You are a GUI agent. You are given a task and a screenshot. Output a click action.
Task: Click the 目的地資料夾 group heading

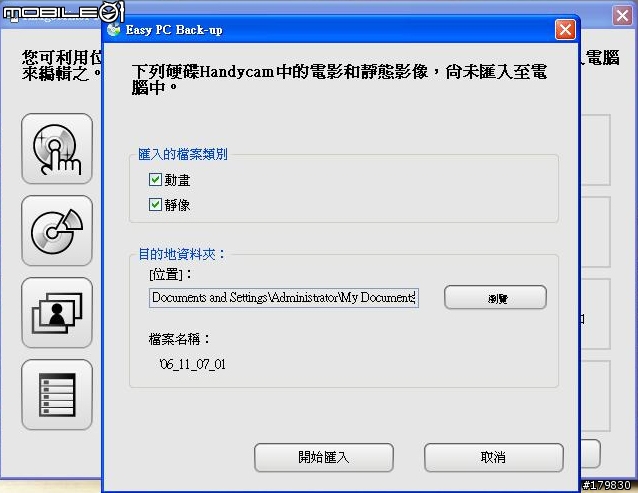coord(181,254)
